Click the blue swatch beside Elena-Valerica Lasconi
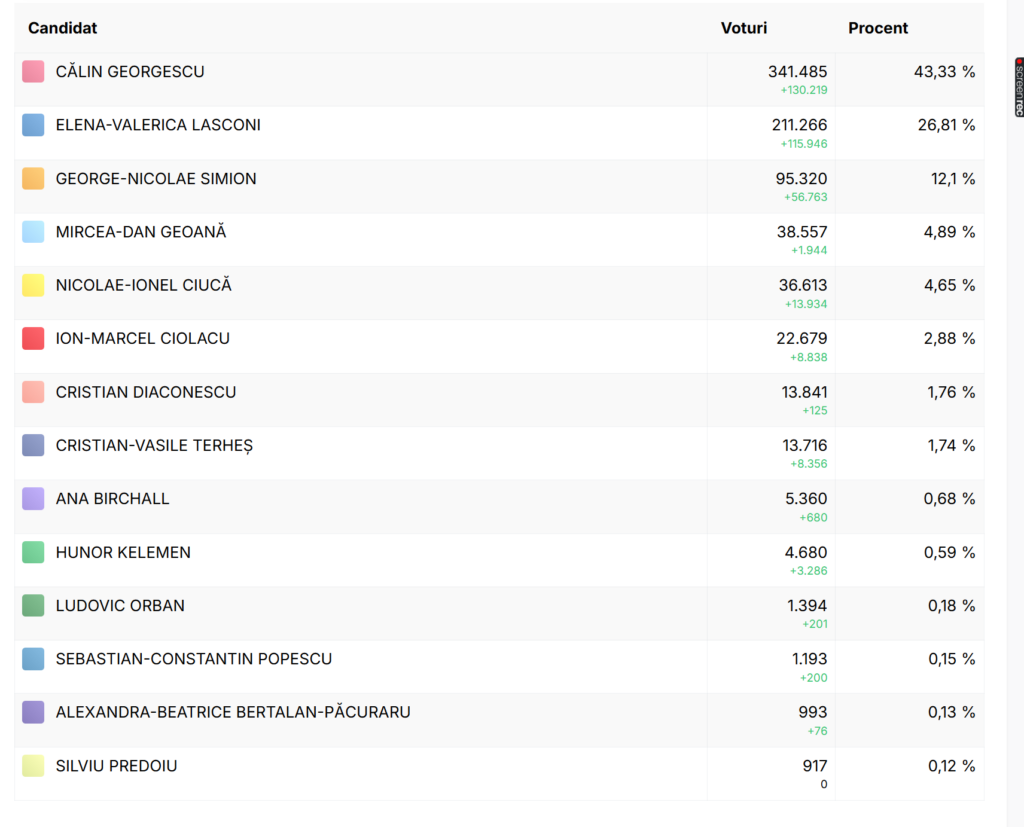1024x827 pixels. coord(33,125)
